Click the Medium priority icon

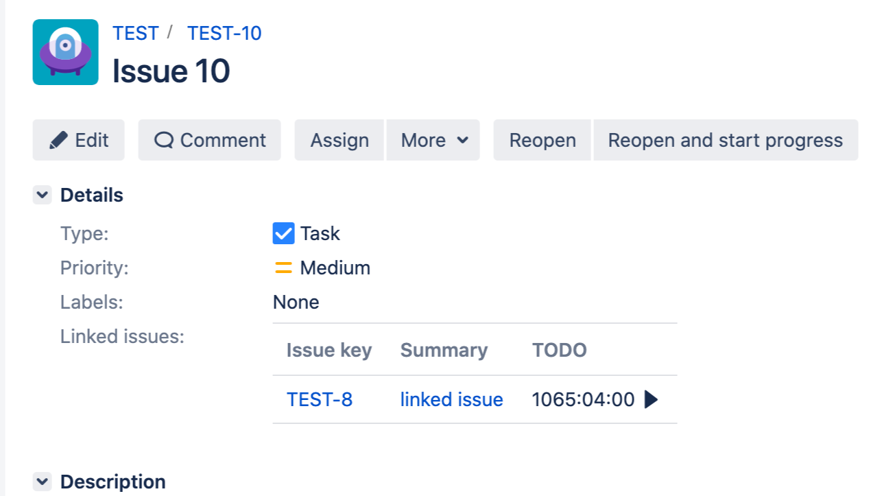[x=283, y=268]
